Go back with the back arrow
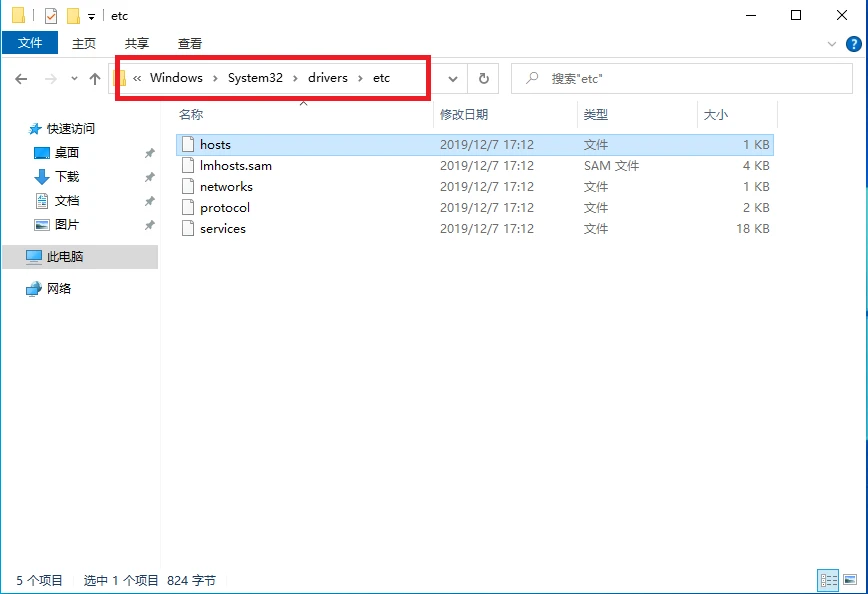868x594 pixels. pyautogui.click(x=21, y=79)
